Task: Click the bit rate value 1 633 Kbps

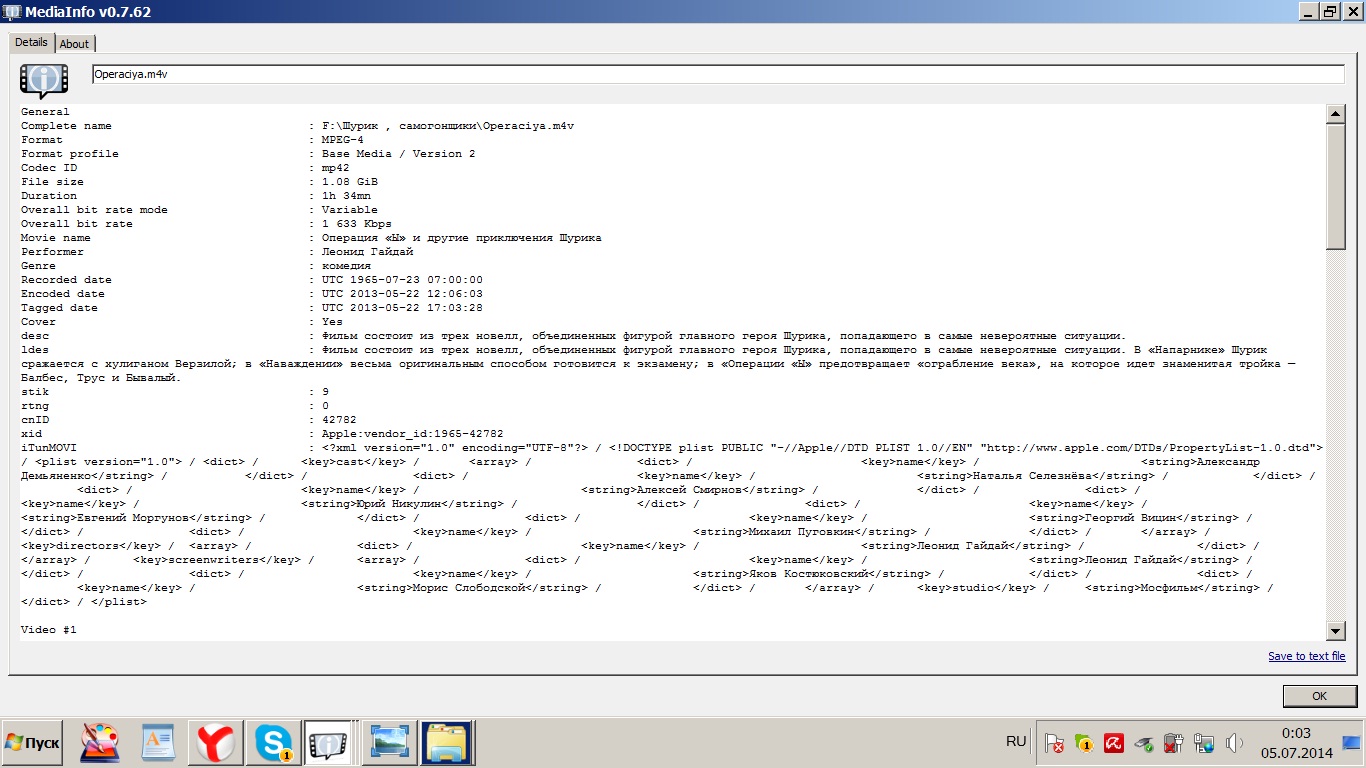Action: (357, 224)
